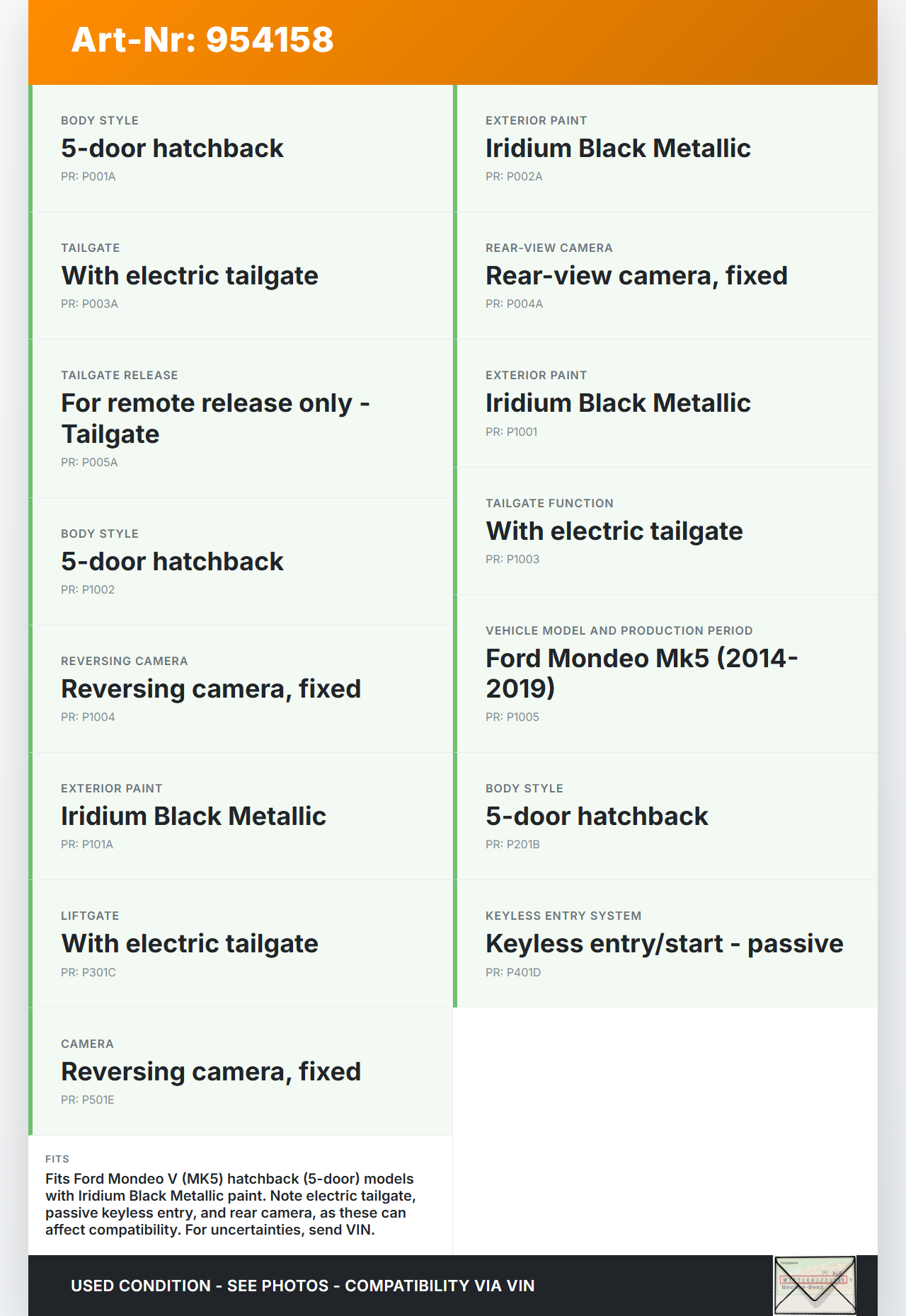Image resolution: width=906 pixels, height=1316 pixels.
Task: Select the 5-door hatchback card PR: P001A
Action: [242, 149]
